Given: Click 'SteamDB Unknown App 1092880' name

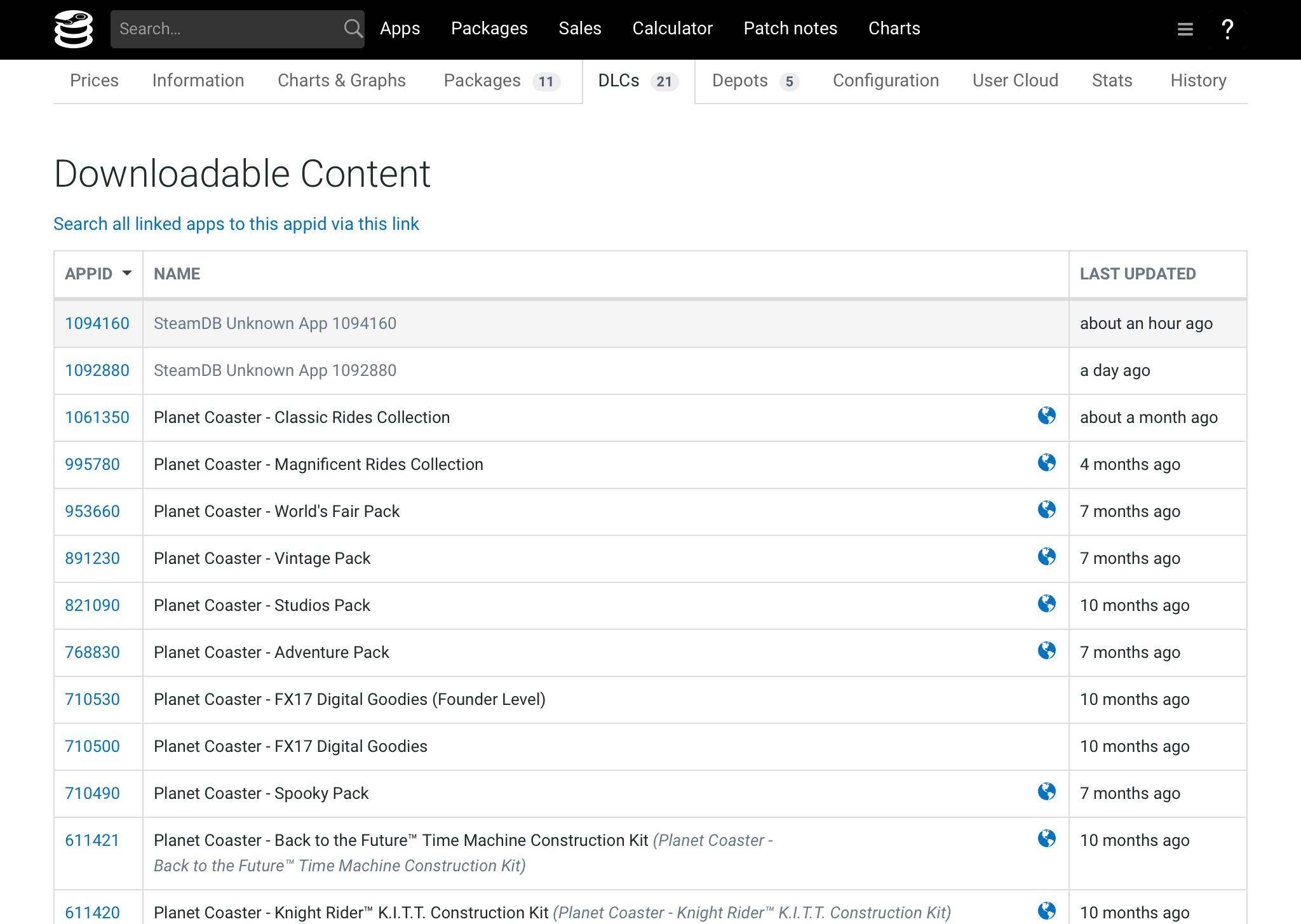Looking at the screenshot, I should coord(275,370).
